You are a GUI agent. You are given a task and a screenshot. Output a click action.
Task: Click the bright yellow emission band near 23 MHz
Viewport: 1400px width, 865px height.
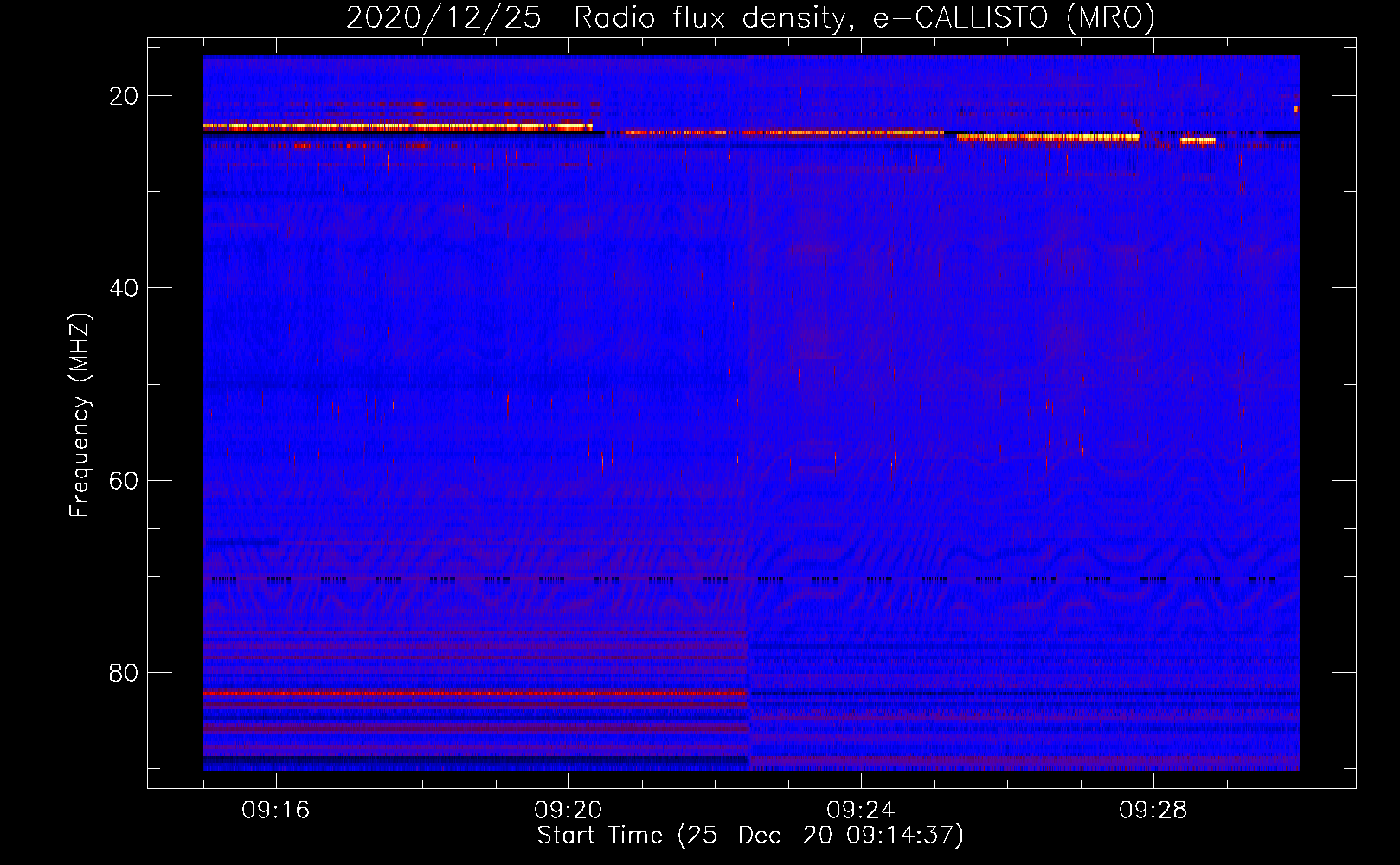(398, 126)
